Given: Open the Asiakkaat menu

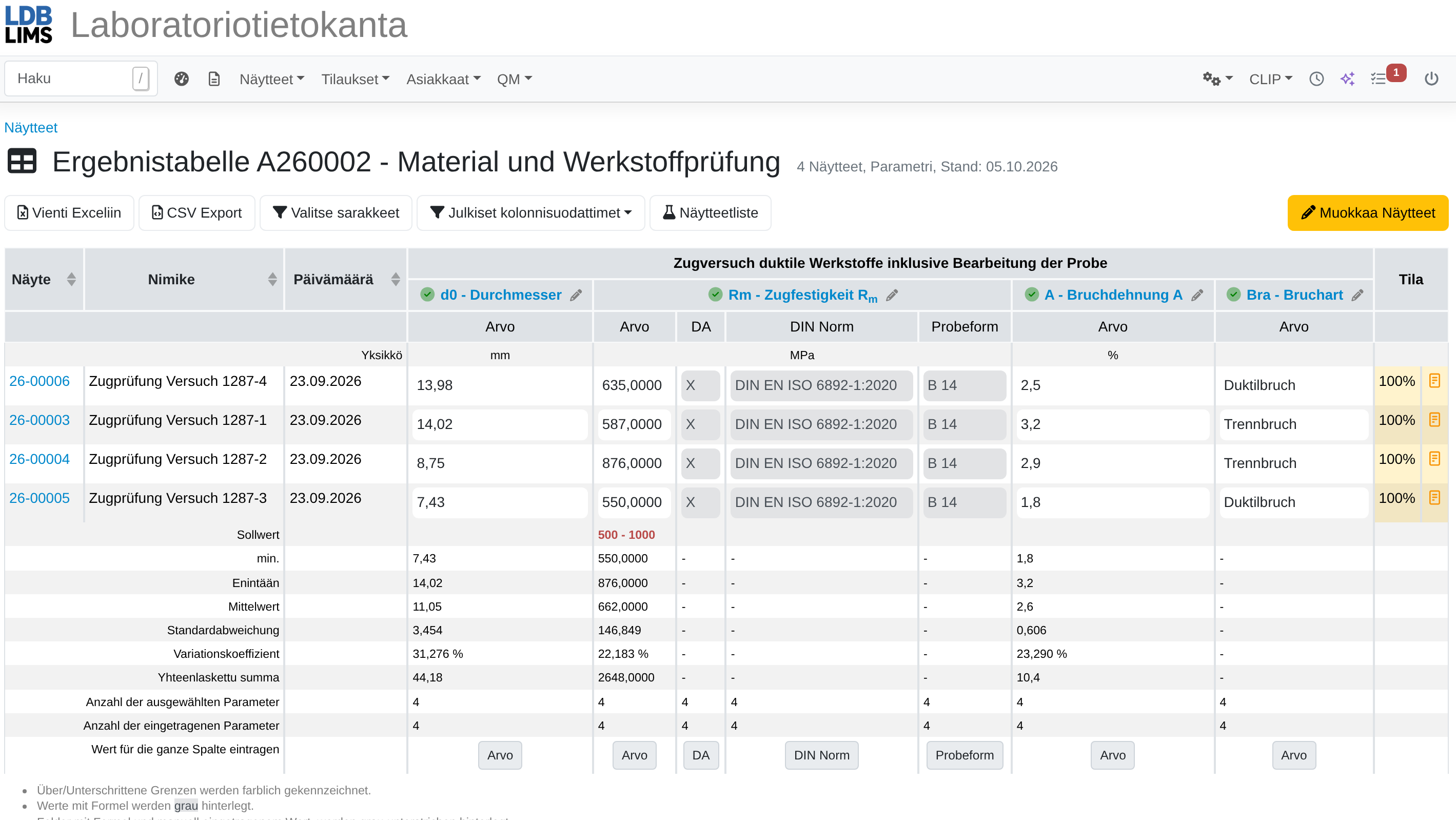Looking at the screenshot, I should pos(444,79).
